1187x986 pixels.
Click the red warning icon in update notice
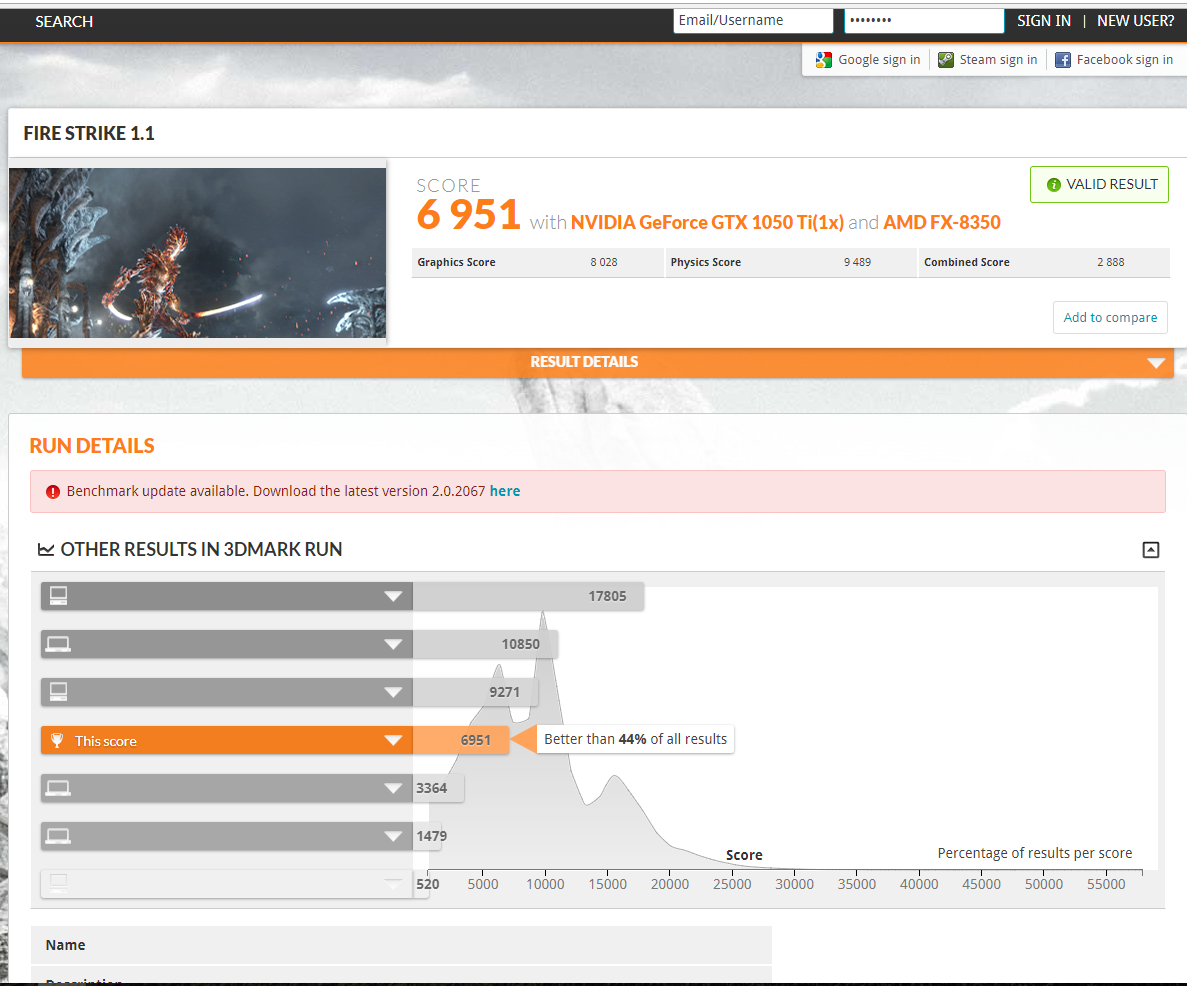point(52,491)
